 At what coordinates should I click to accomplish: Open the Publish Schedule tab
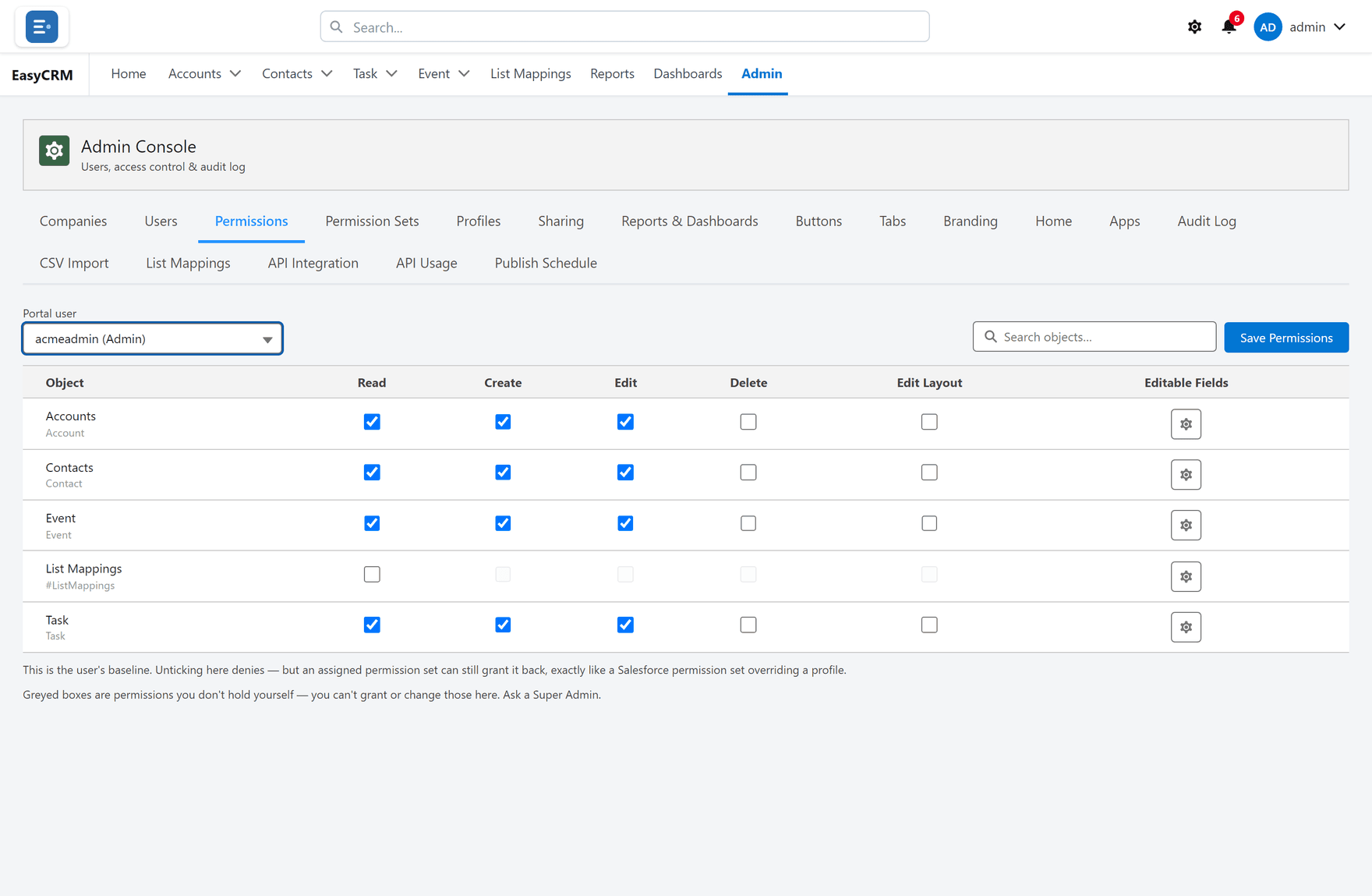[546, 264]
